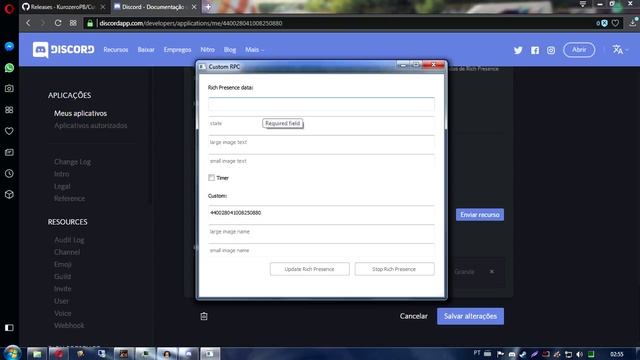Image resolution: width=640 pixels, height=360 pixels.
Task: Click the small image name field
Action: point(321,251)
